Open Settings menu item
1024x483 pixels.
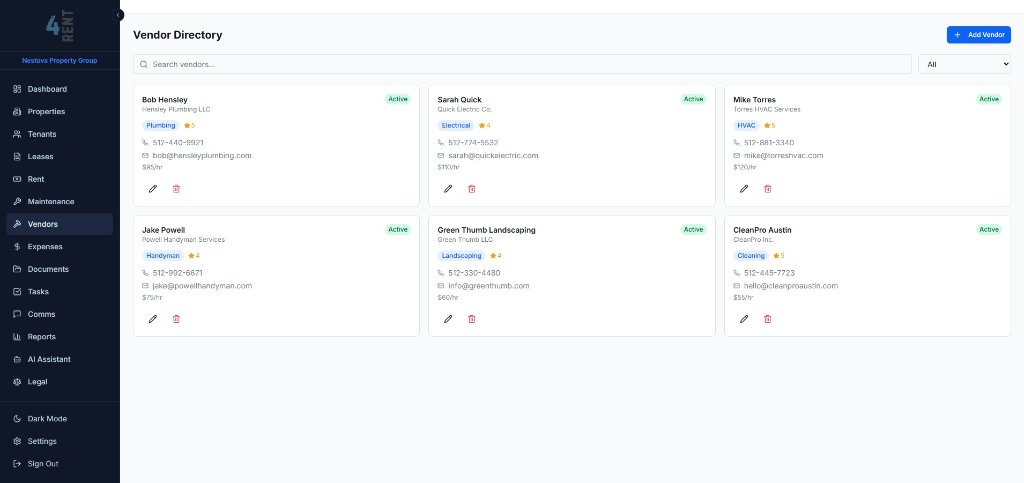pos(59,441)
